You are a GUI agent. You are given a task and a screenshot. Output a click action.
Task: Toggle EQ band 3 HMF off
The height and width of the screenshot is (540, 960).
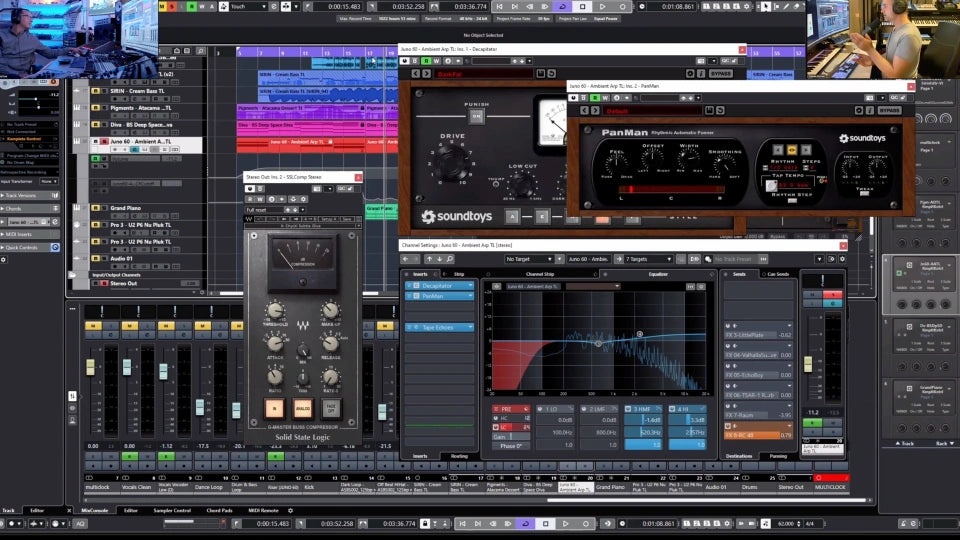(628, 409)
